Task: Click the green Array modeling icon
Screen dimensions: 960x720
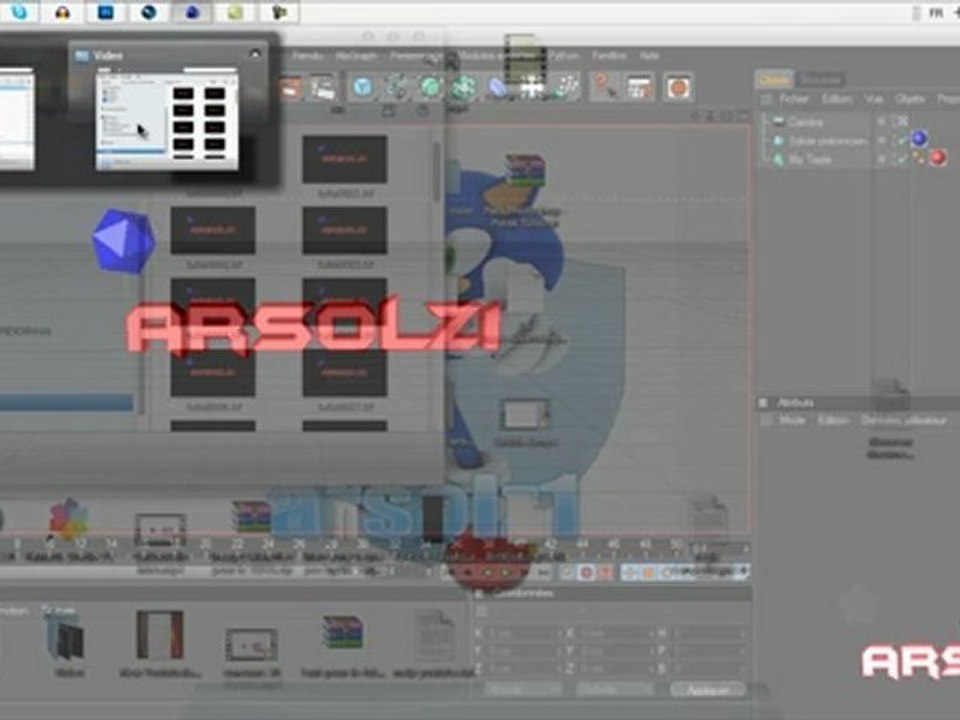Action: pyautogui.click(x=464, y=87)
